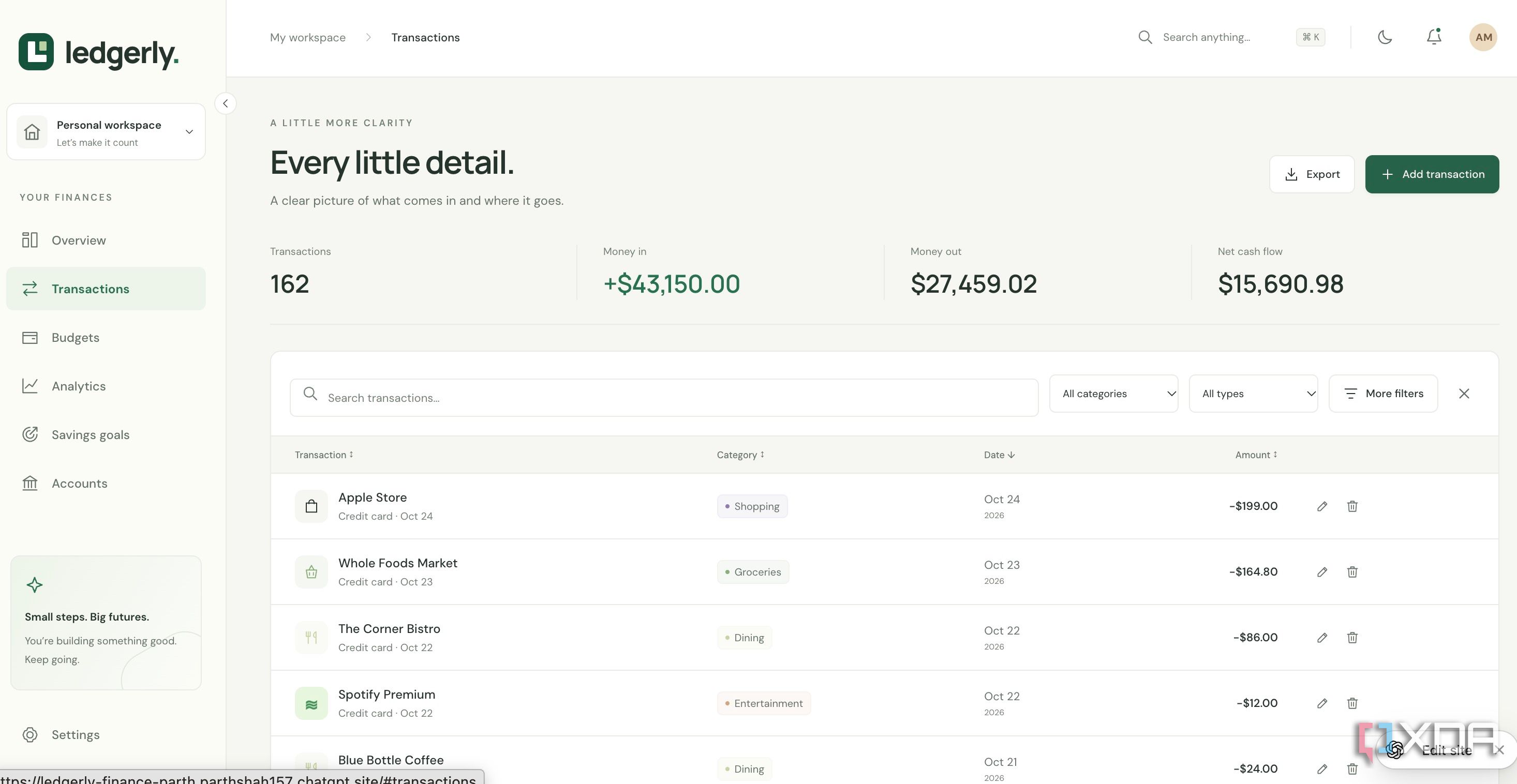
Task: Edit the Spotify Premium transaction
Action: [x=1322, y=703]
